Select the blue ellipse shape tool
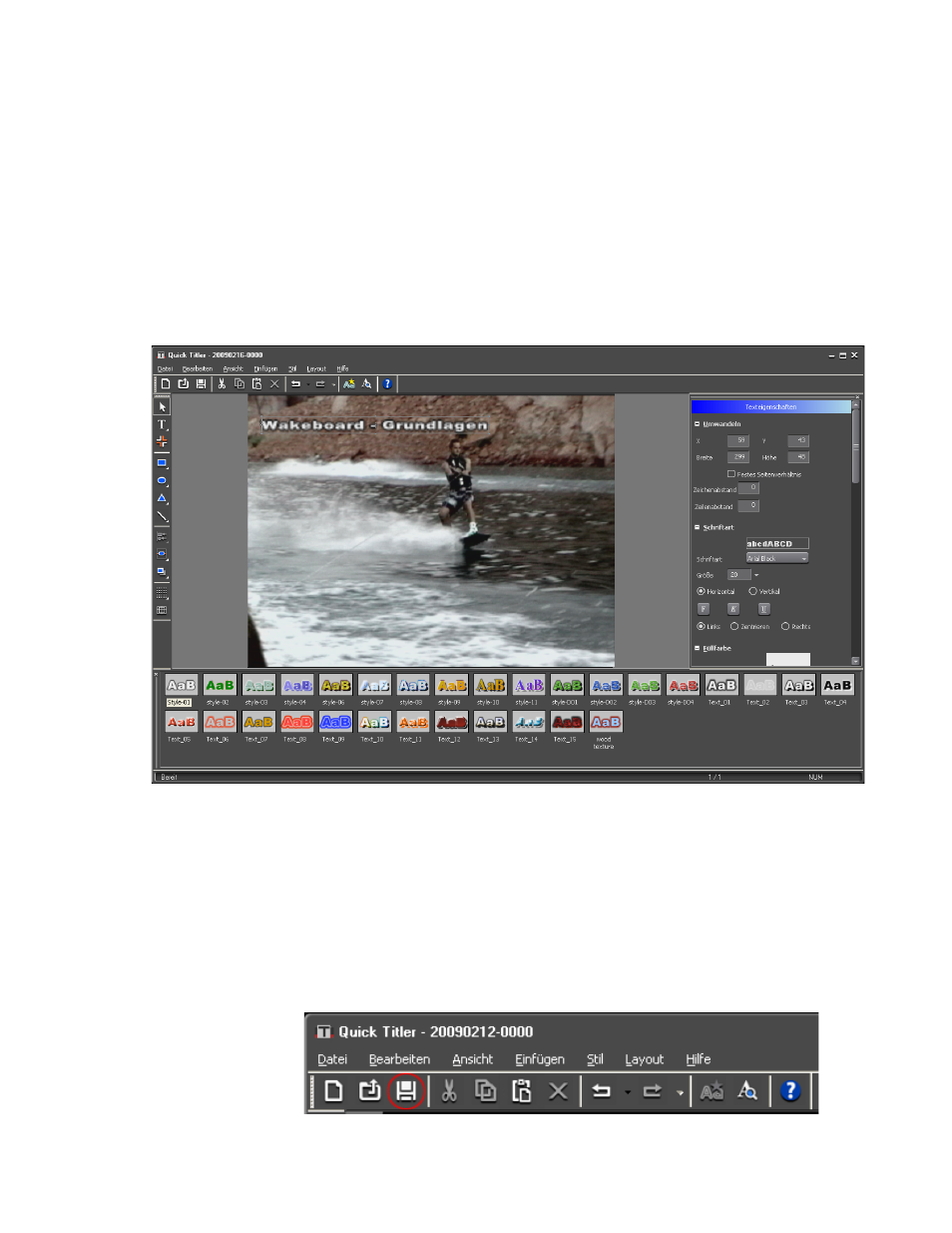 pos(162,481)
